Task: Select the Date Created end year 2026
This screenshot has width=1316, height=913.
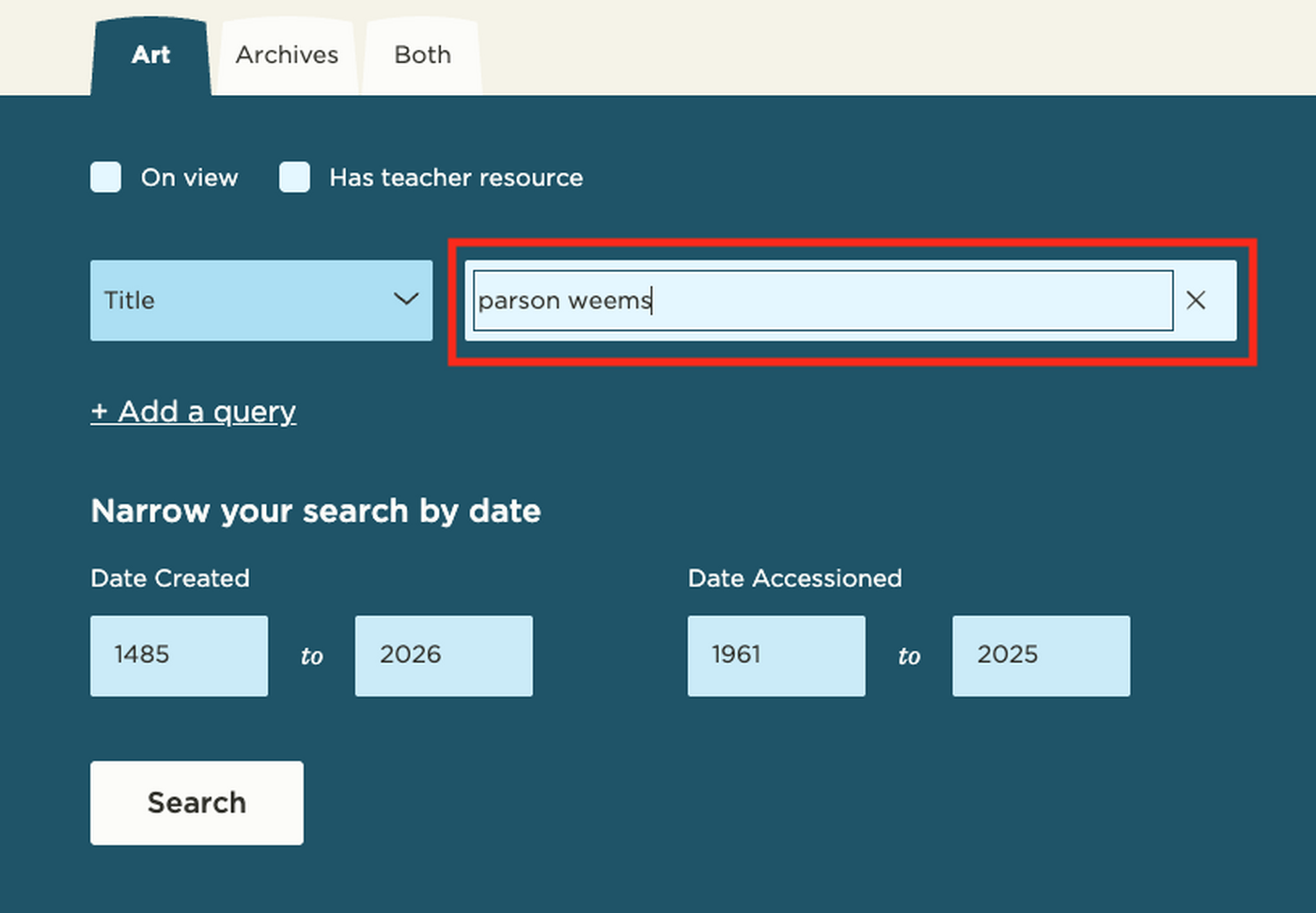Action: (x=443, y=655)
